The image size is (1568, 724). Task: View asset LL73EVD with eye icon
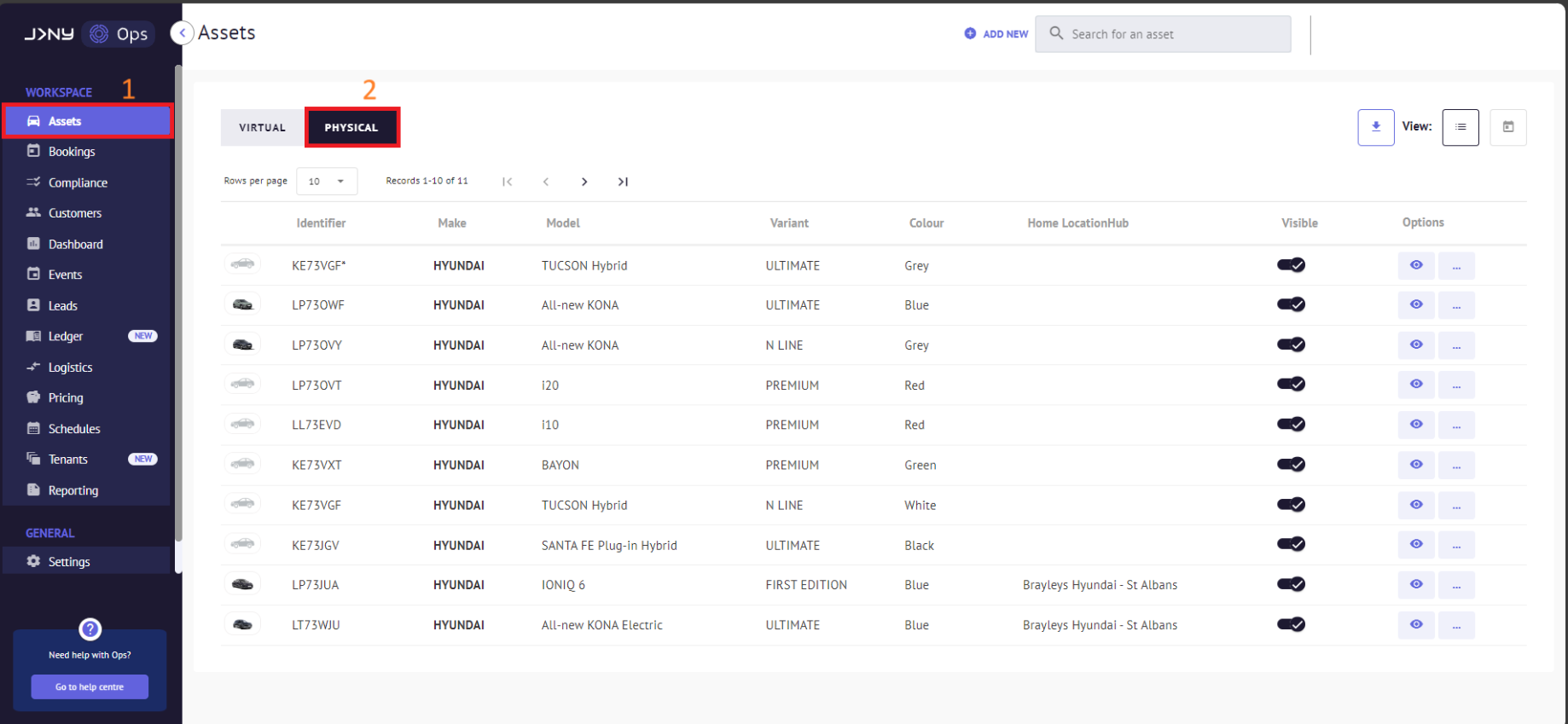1416,425
